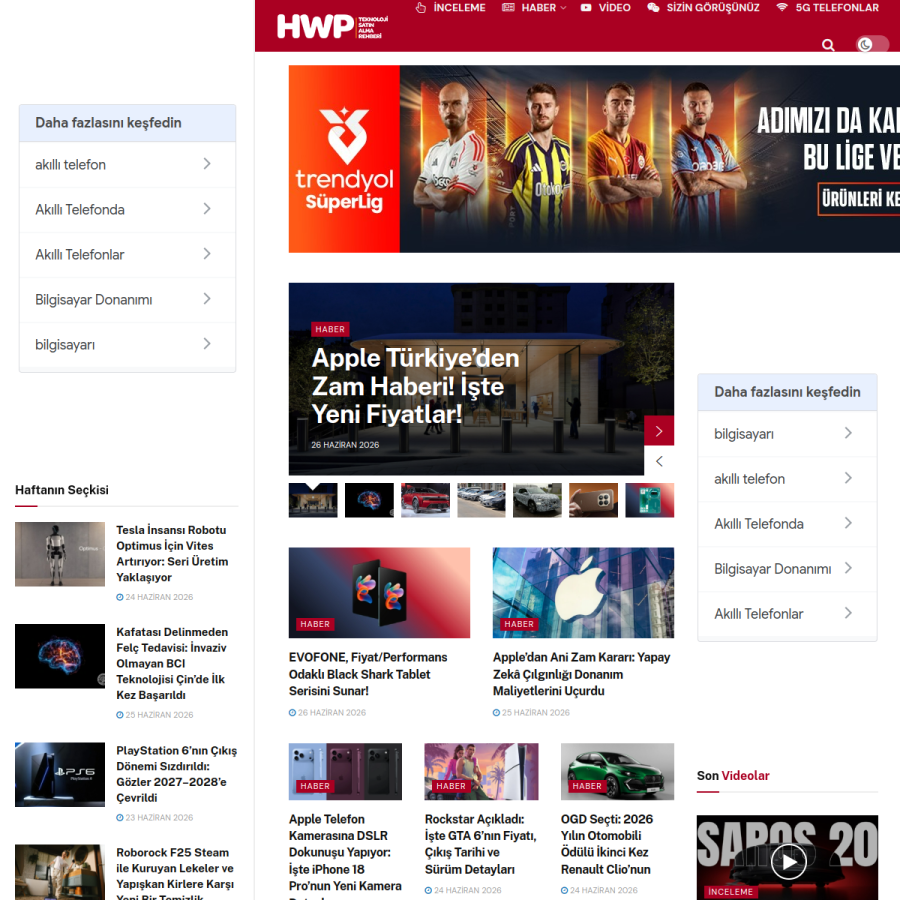This screenshot has height=900, width=900.
Task: Click clock icon beside 24 HAZİRAN Tesla date
Action: (119, 597)
